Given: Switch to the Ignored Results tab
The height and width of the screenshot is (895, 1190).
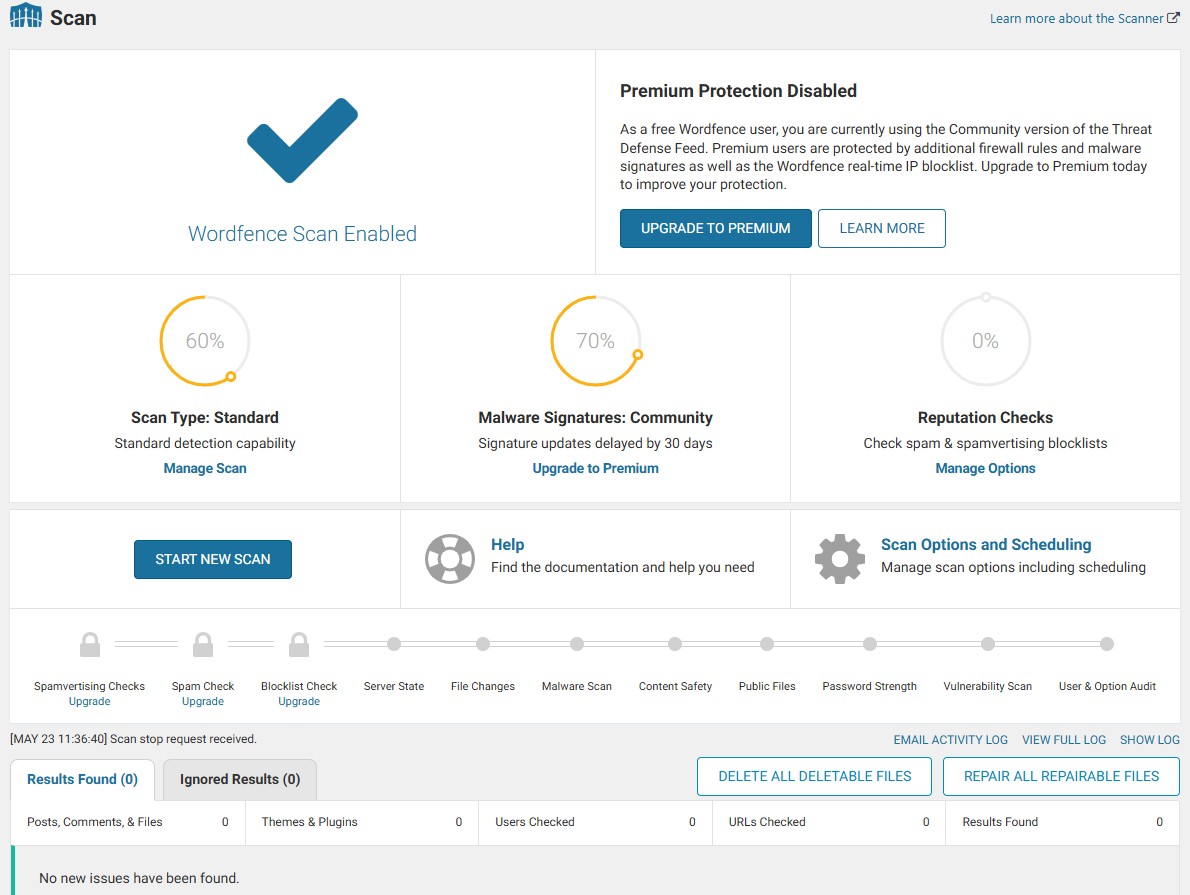Looking at the screenshot, I should point(240,780).
